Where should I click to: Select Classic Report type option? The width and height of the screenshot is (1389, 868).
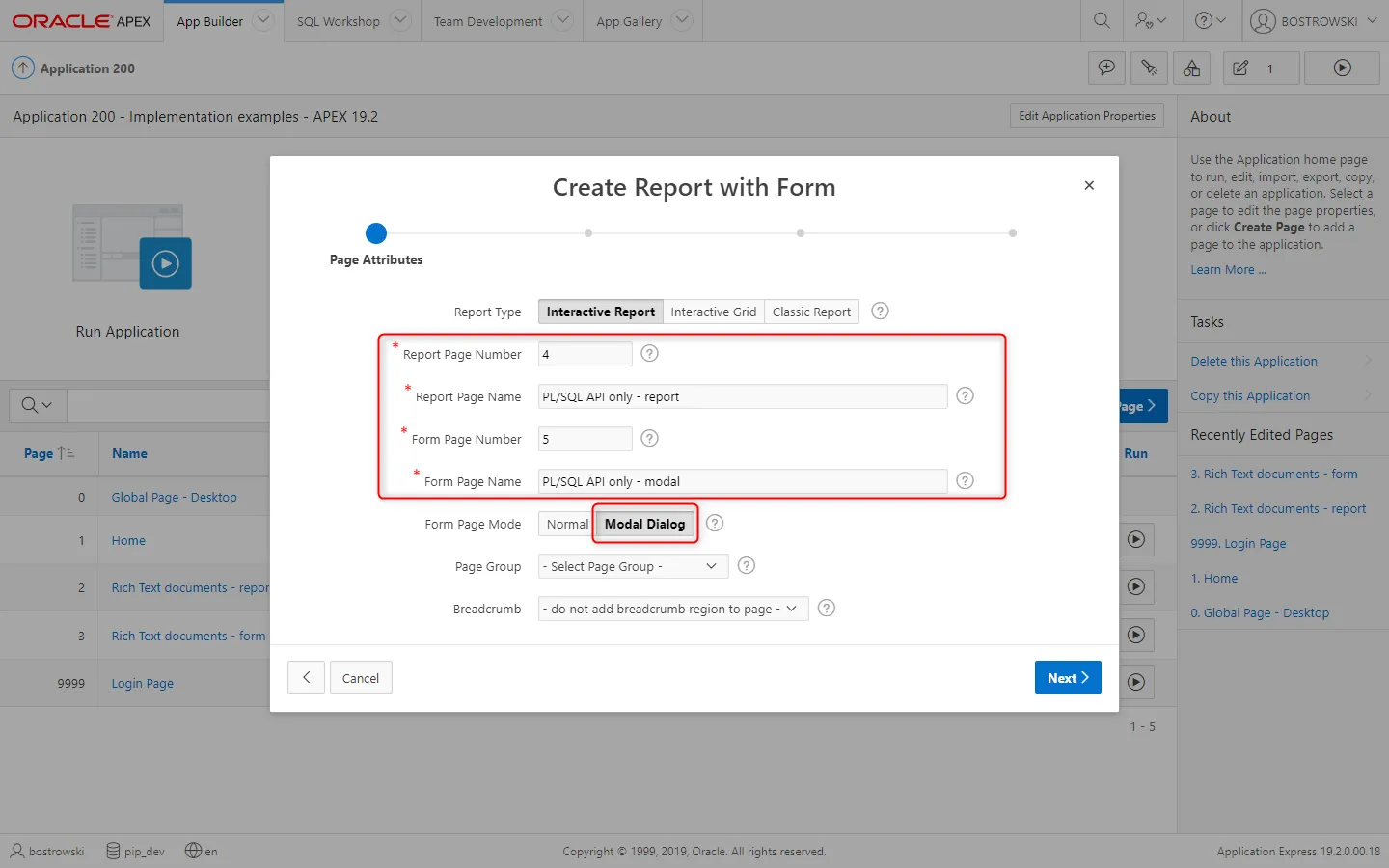pos(811,312)
